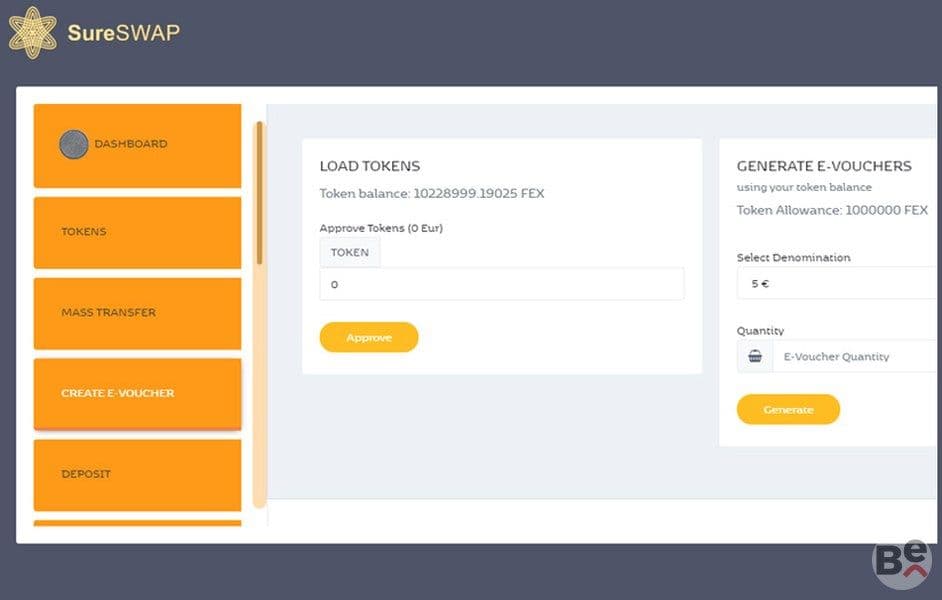942x600 pixels.
Task: Open the Deposit menu item
Action: click(x=138, y=475)
